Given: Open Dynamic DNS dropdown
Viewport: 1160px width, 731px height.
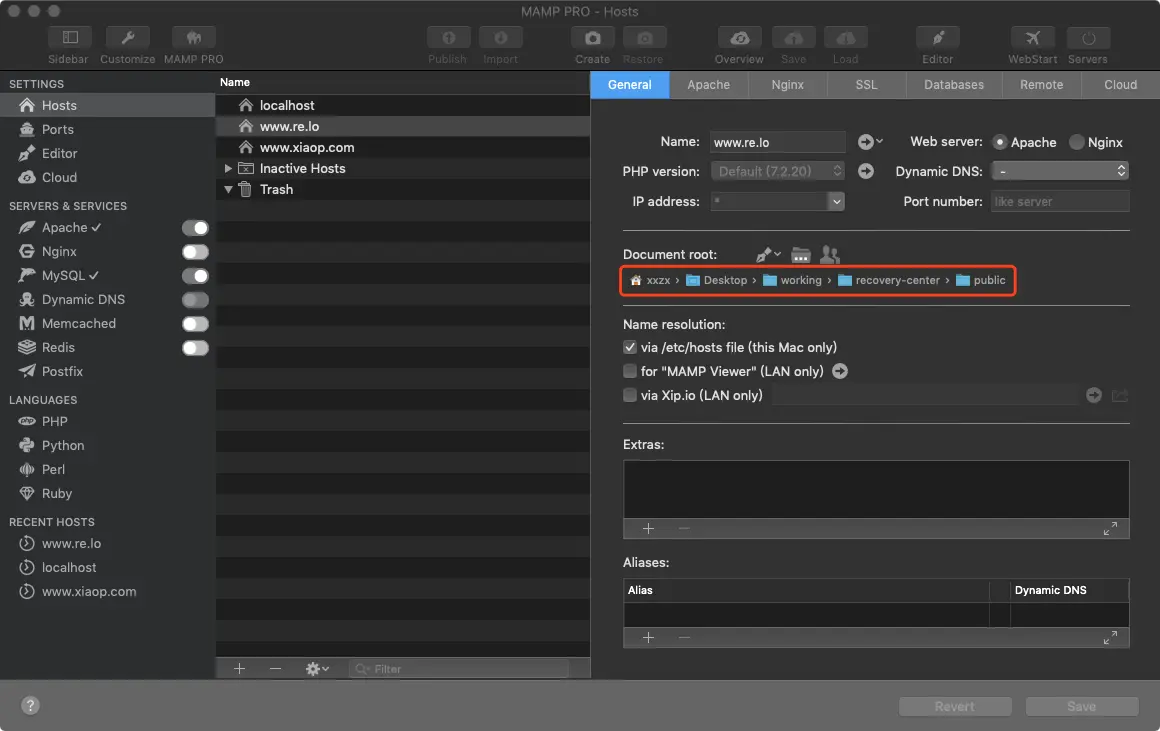Looking at the screenshot, I should (x=1060, y=171).
